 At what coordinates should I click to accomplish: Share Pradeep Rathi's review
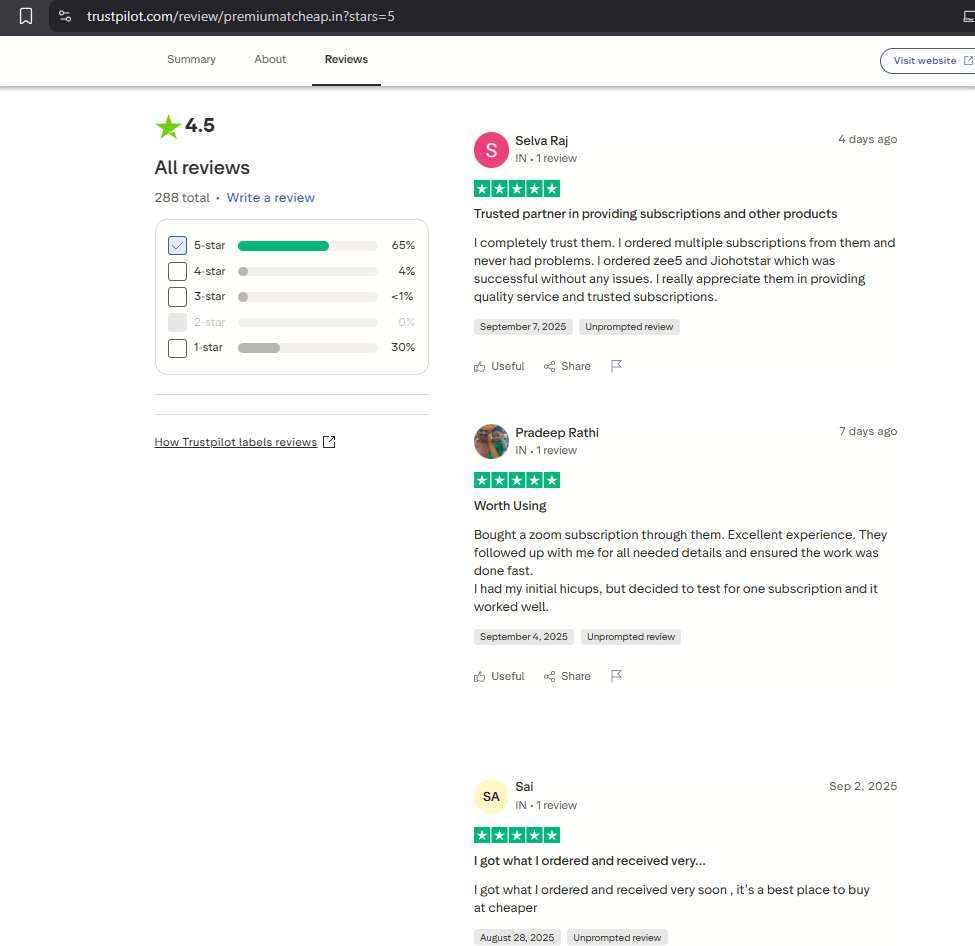(567, 676)
